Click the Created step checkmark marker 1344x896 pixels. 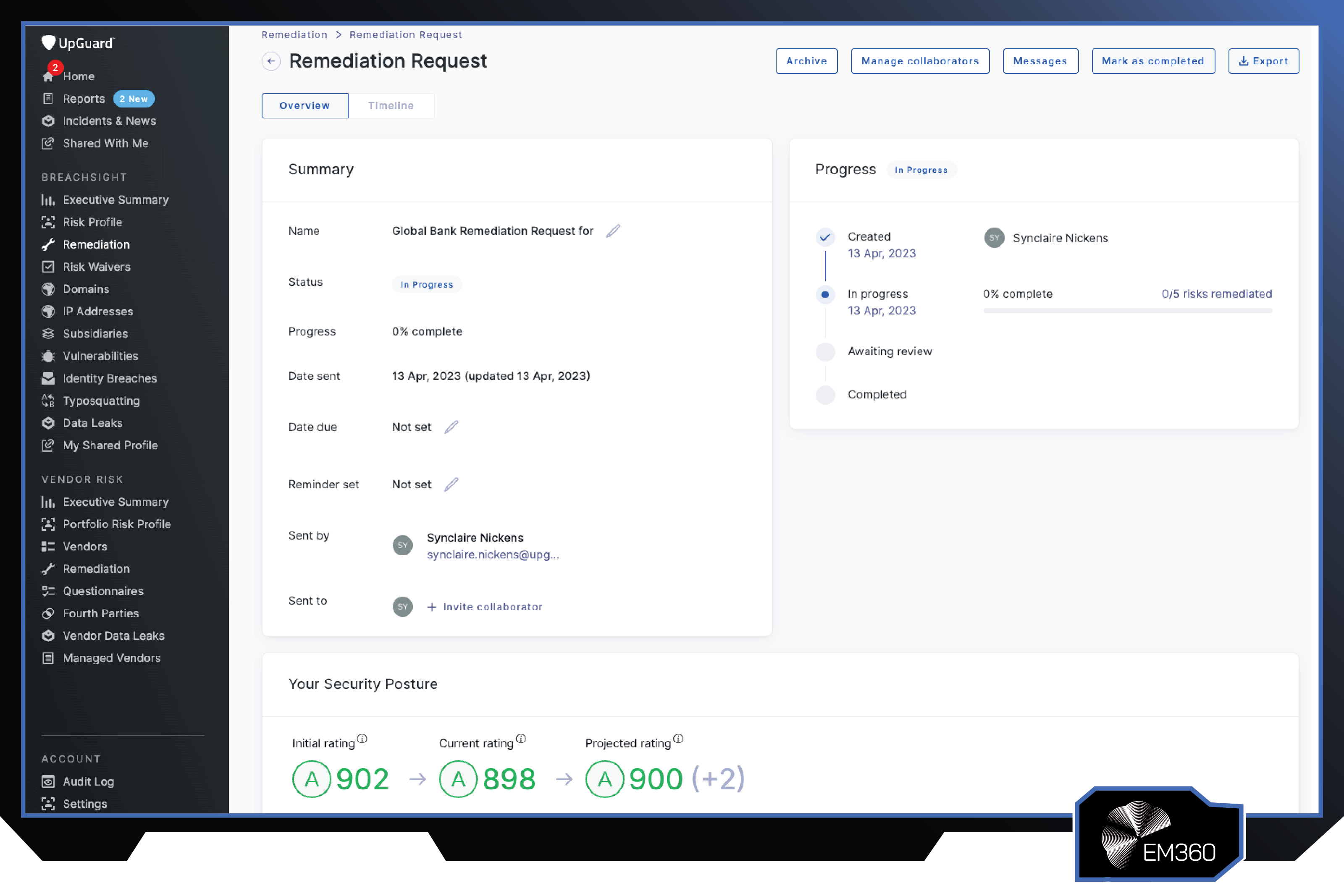[x=824, y=237]
